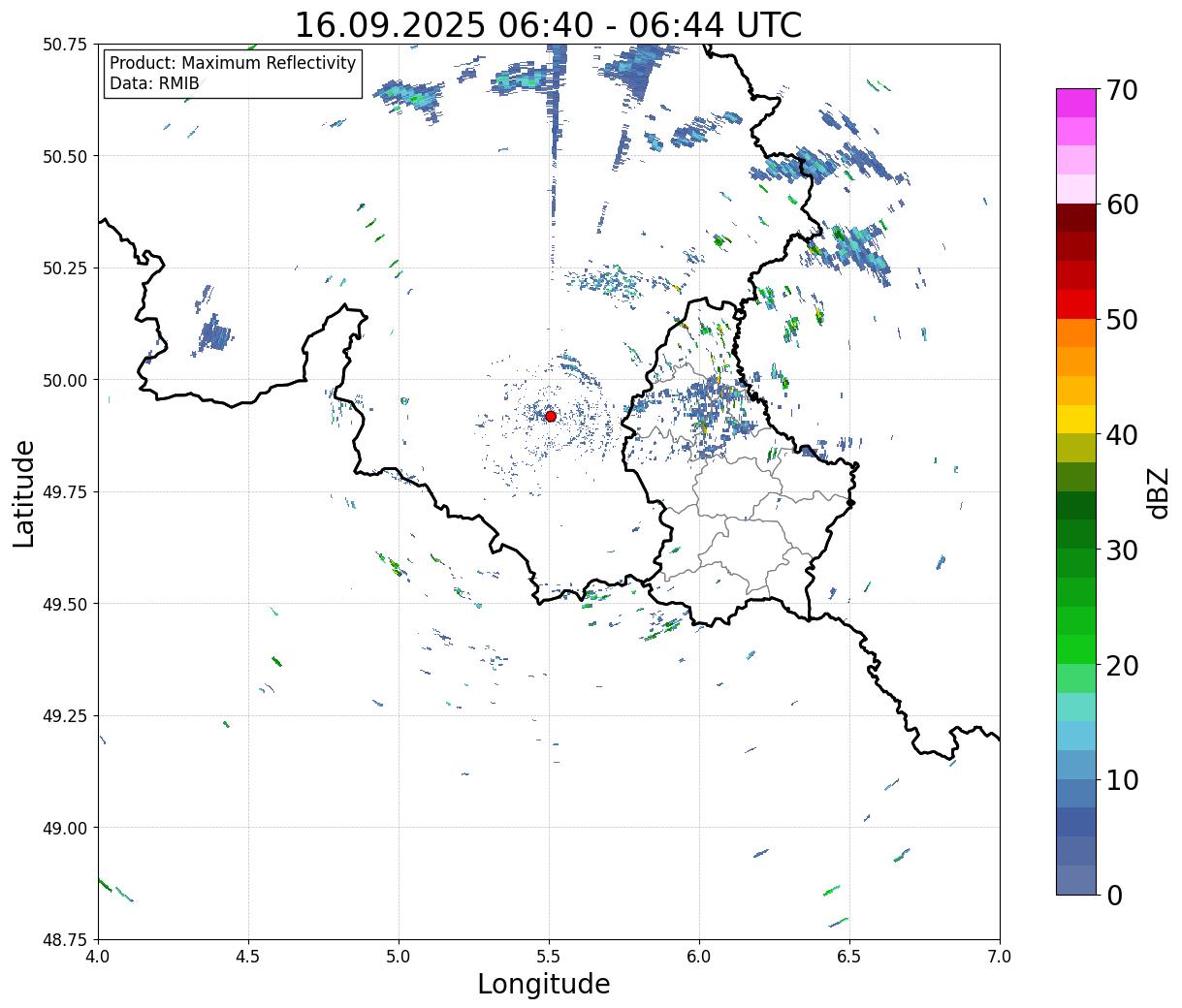Click the latitude tick label 49.50

click(64, 604)
